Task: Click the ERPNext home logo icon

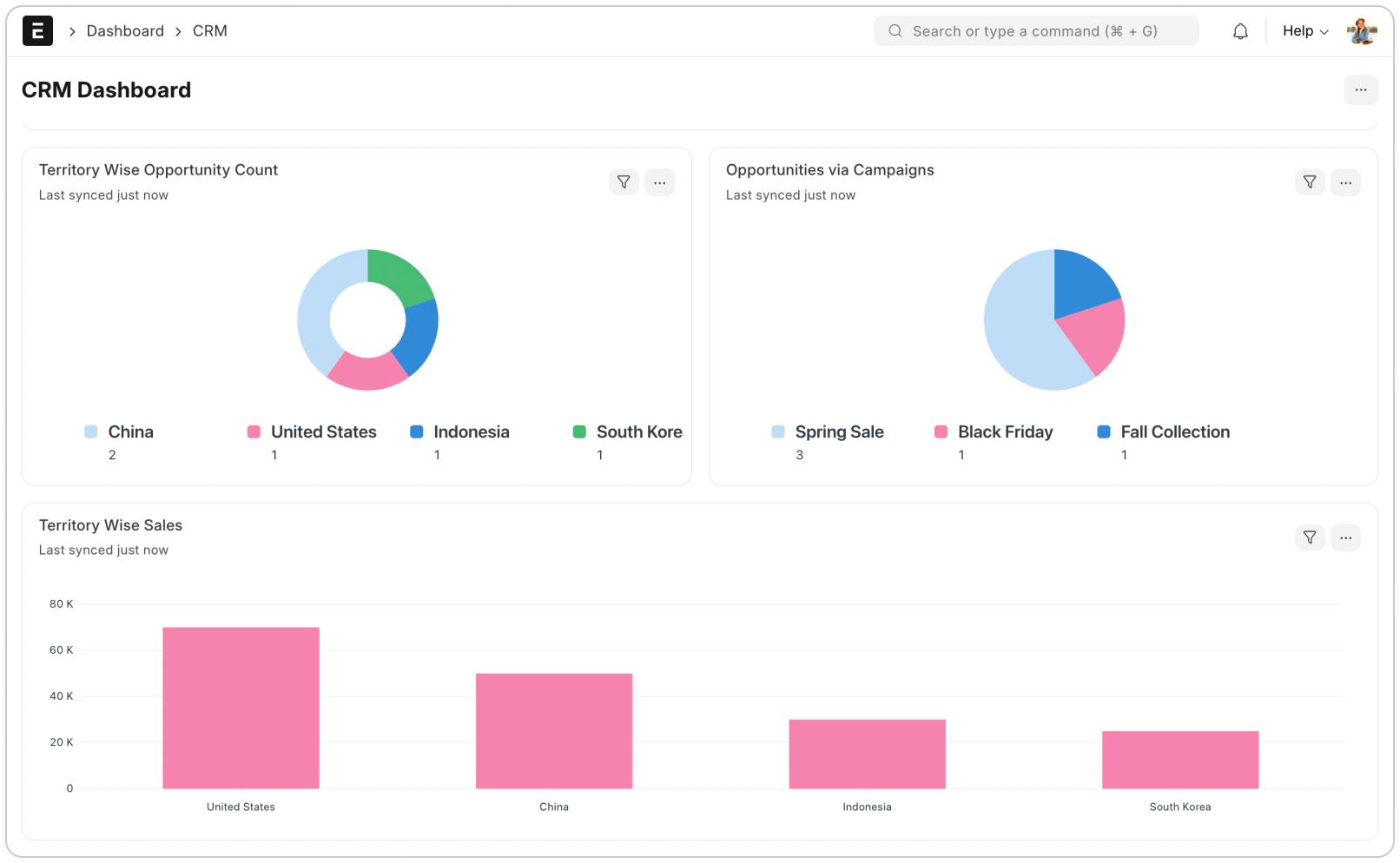Action: pyautogui.click(x=37, y=31)
